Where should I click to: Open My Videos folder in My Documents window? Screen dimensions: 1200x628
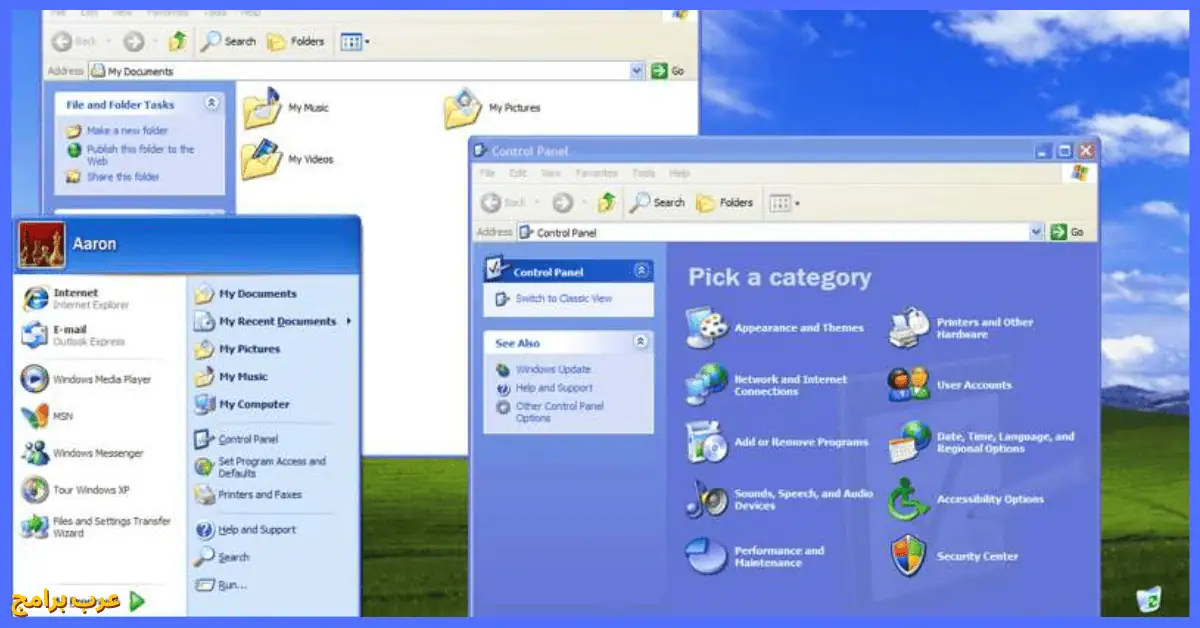coord(262,159)
